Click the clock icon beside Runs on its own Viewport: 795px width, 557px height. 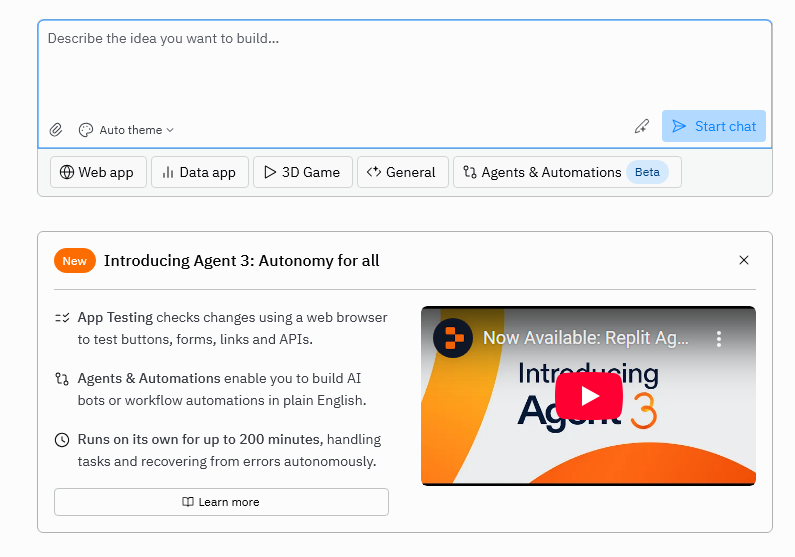[62, 440]
